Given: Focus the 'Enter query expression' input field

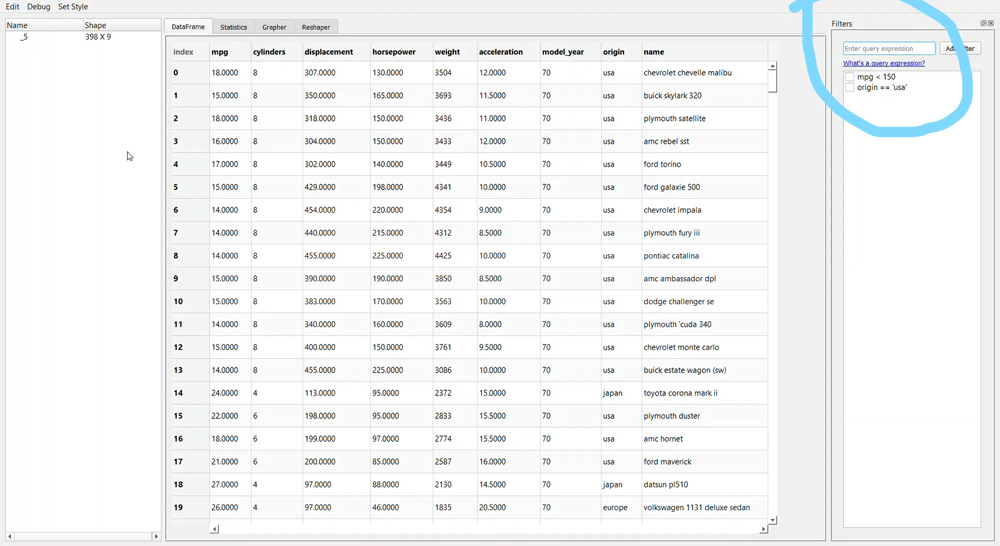Looking at the screenshot, I should 888,48.
